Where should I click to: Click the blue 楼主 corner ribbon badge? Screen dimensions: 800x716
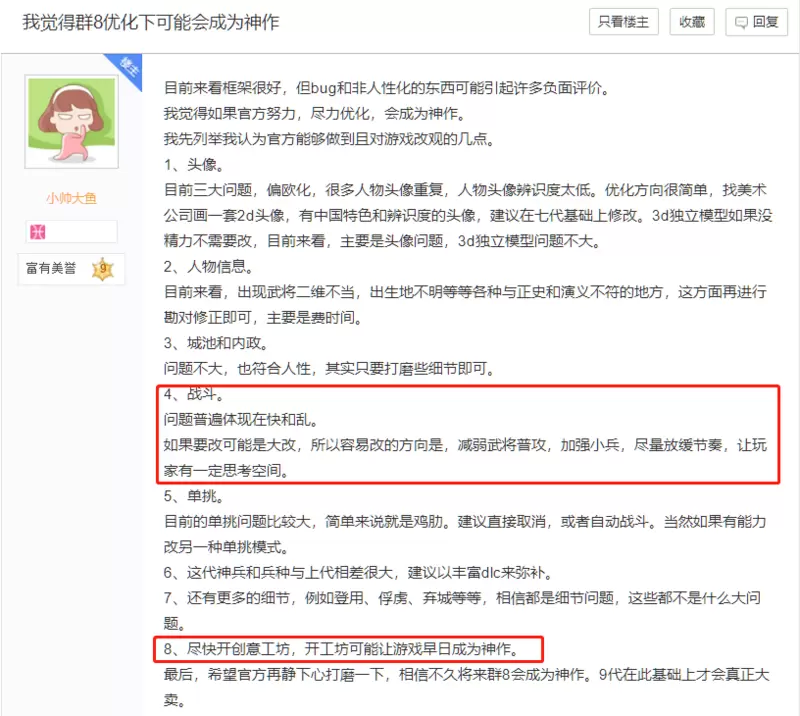[126, 68]
